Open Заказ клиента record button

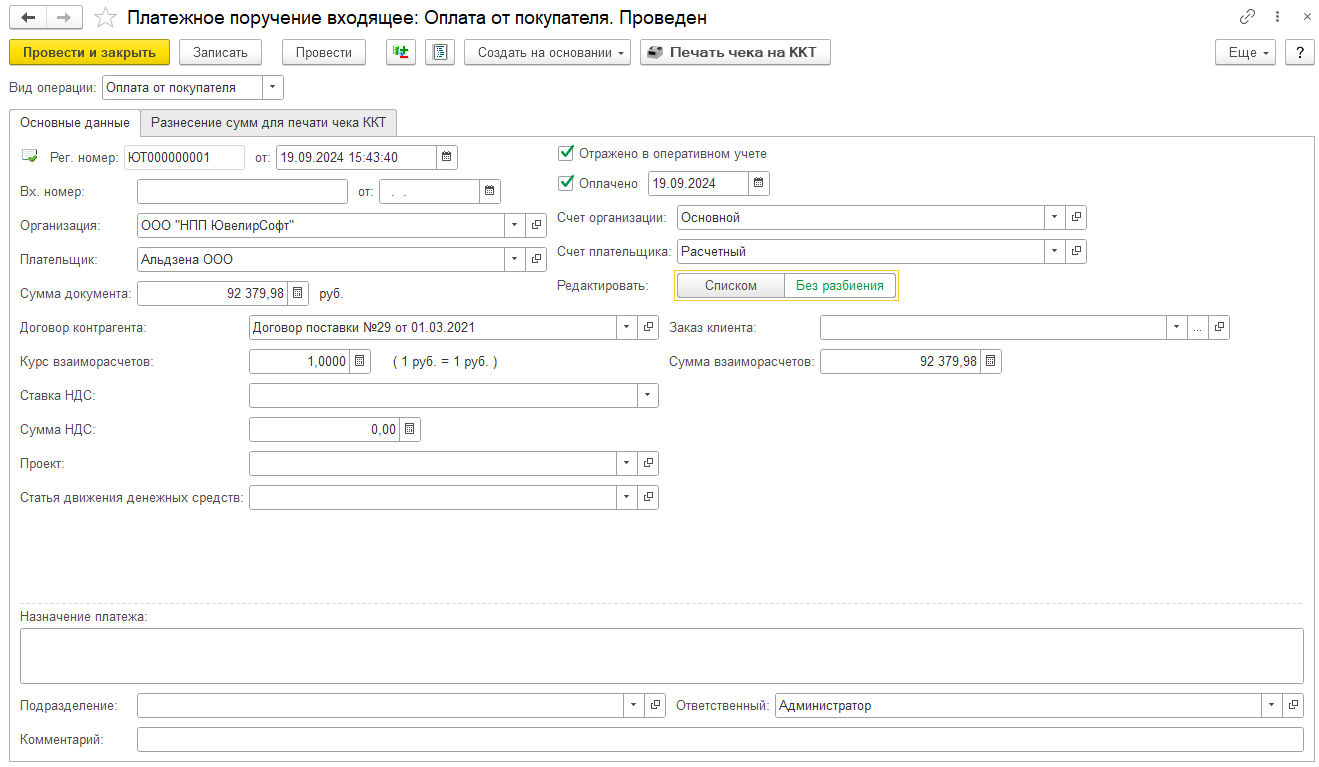[1219, 327]
